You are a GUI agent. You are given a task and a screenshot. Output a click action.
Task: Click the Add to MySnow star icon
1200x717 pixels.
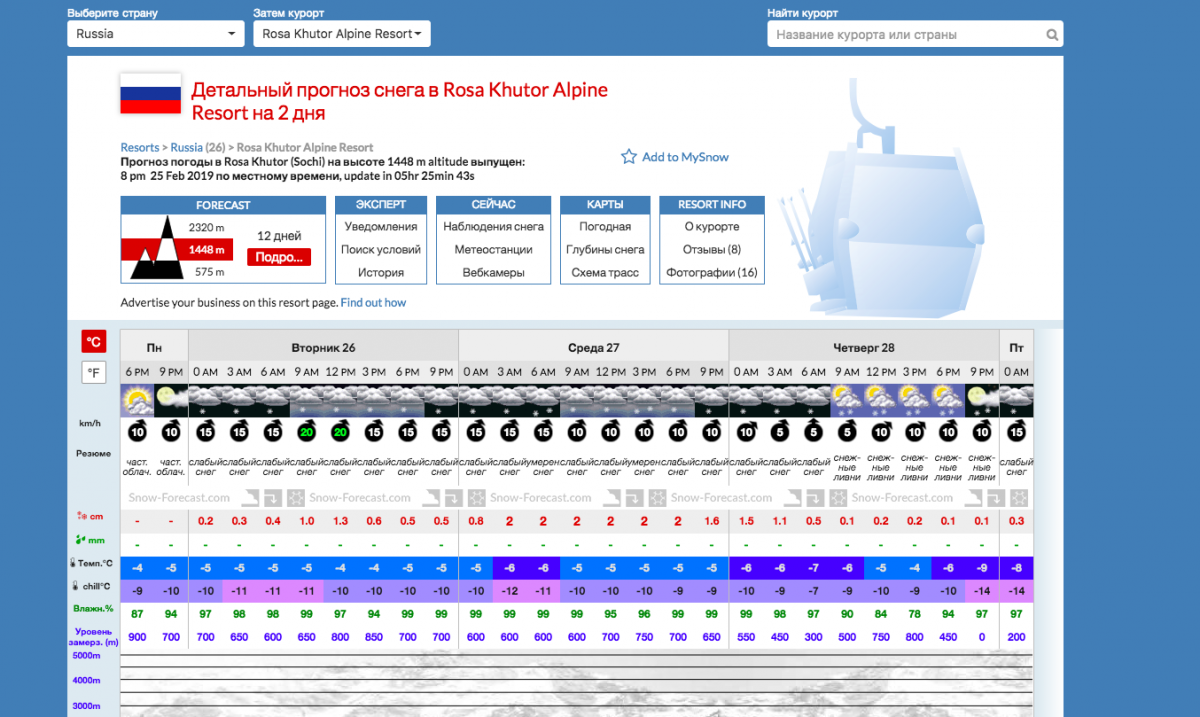629,157
